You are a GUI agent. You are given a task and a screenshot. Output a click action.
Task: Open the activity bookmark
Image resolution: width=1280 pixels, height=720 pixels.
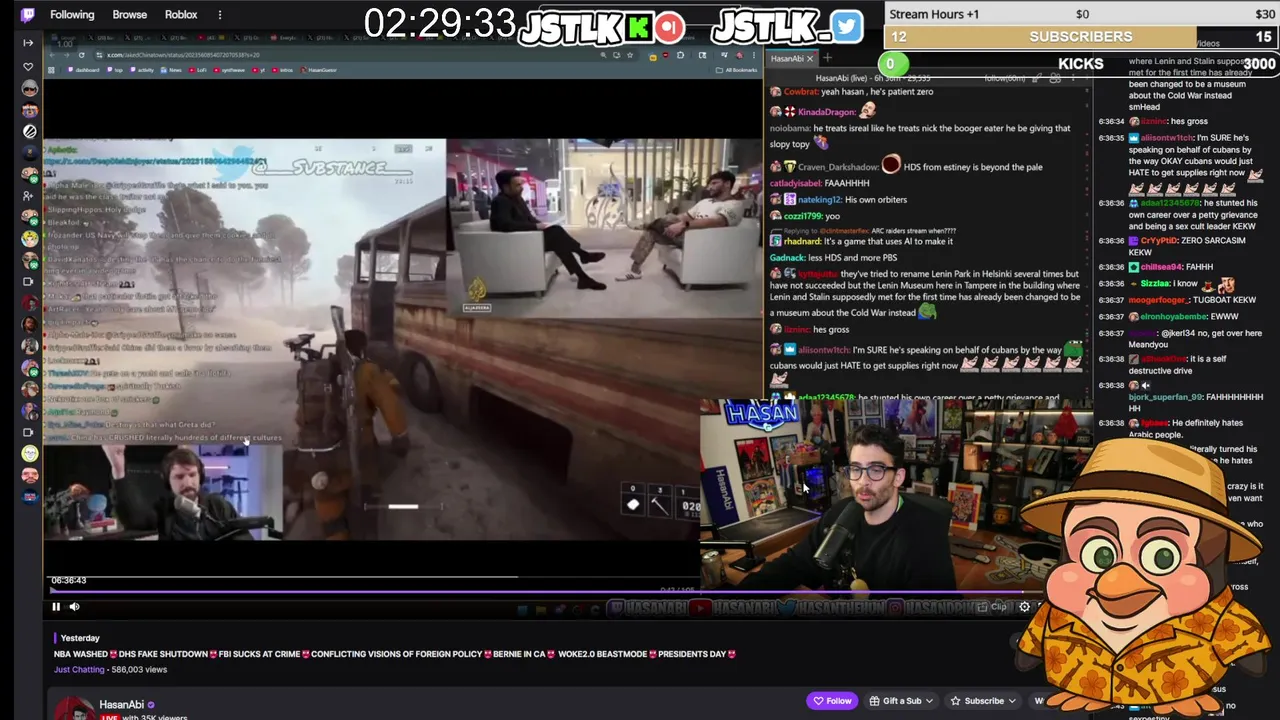point(143,70)
